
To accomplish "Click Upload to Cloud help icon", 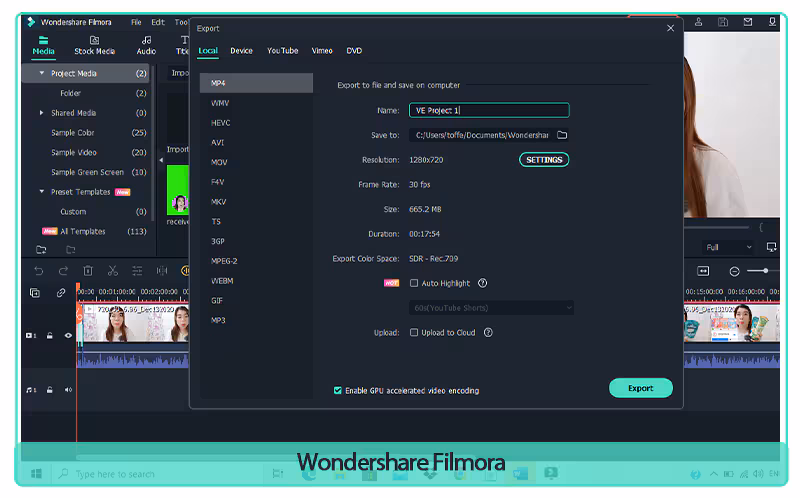I will 488,333.
